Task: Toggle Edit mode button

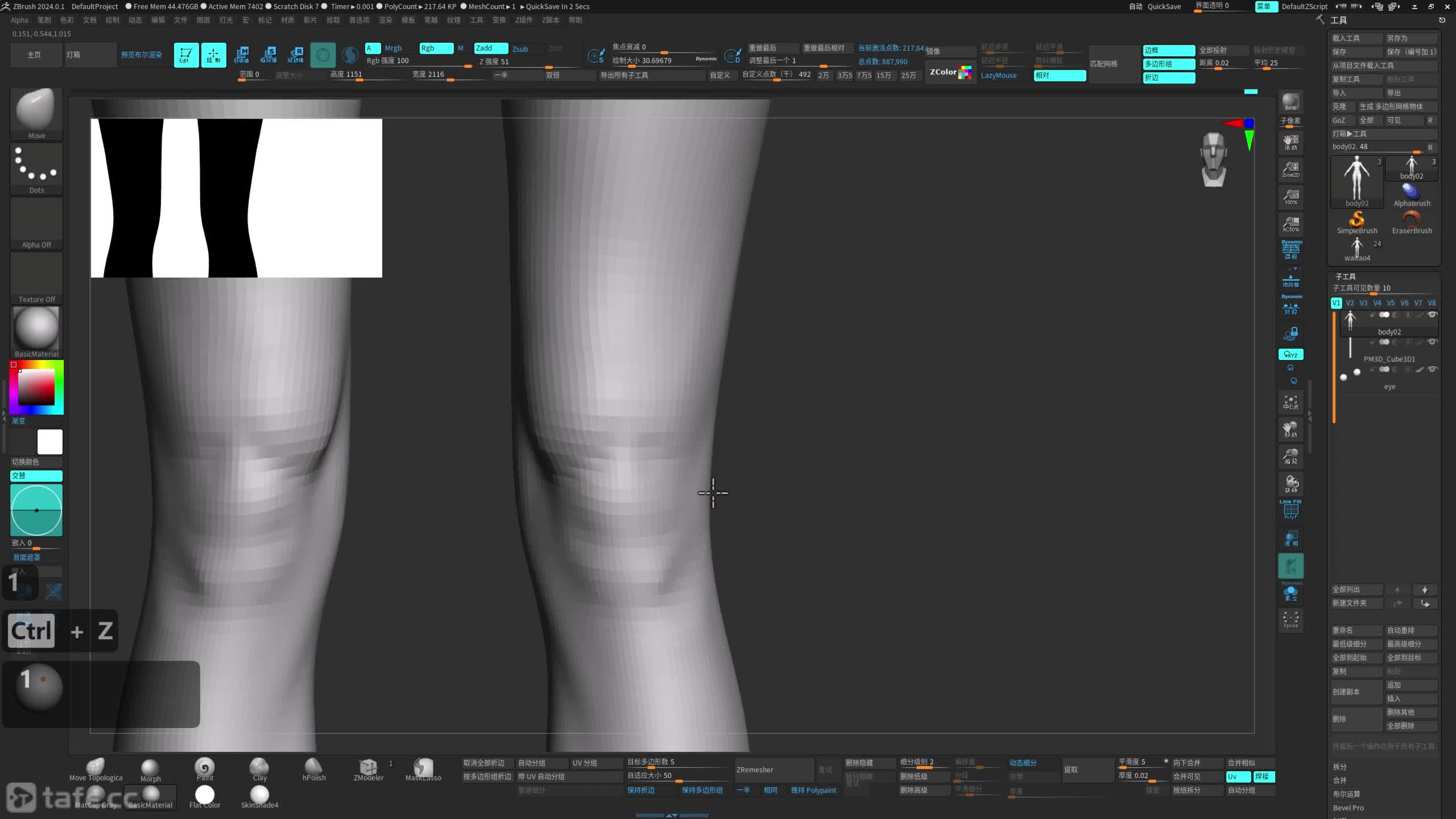Action: [x=186, y=55]
